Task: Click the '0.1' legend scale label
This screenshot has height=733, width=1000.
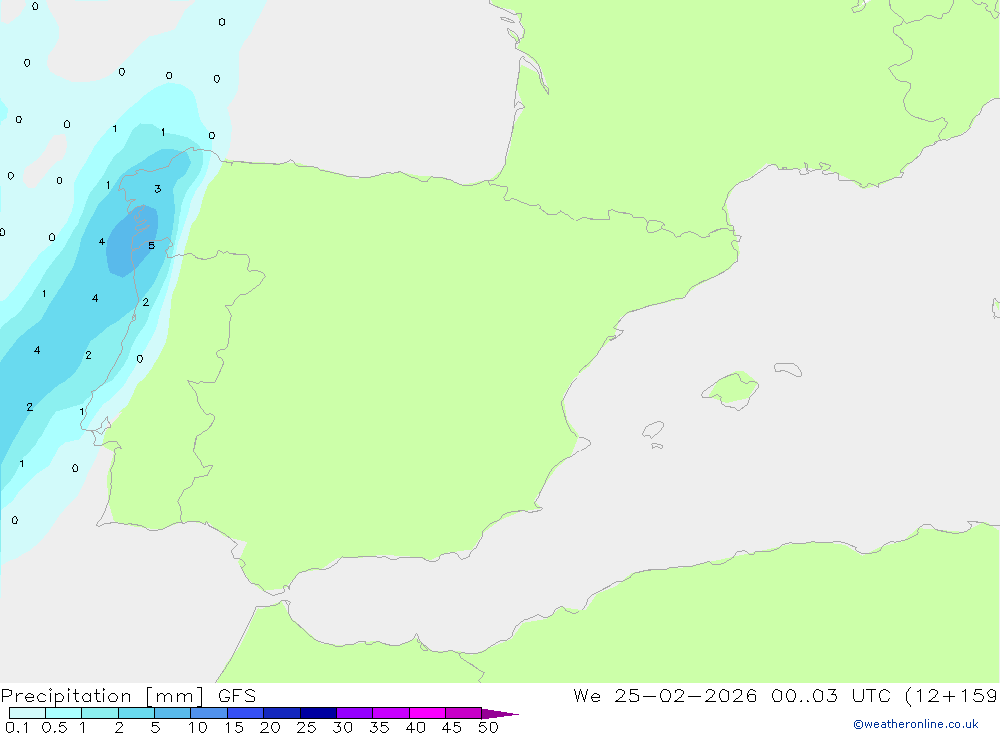Action: [x=17, y=727]
